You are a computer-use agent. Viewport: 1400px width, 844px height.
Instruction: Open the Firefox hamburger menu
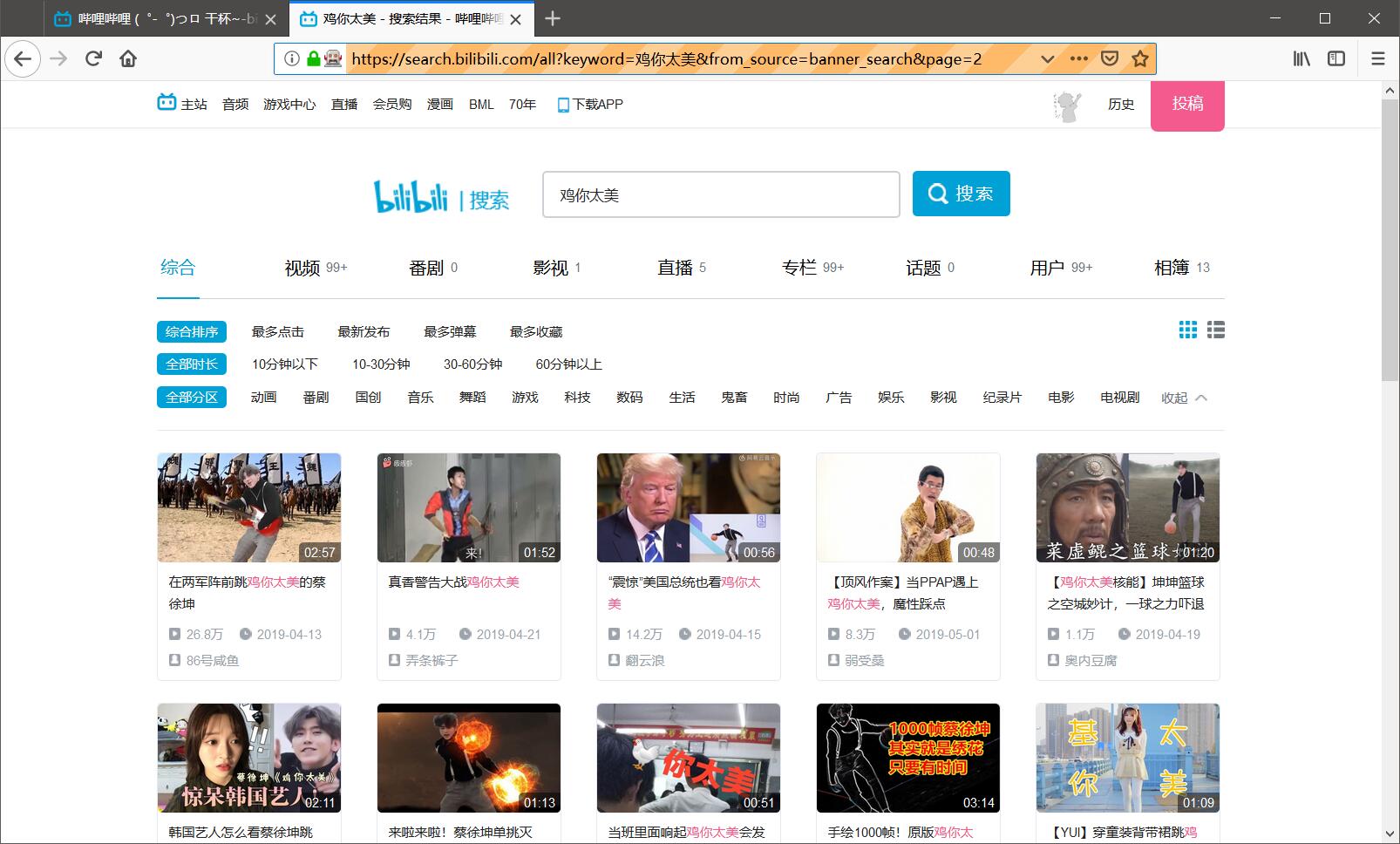click(x=1378, y=58)
